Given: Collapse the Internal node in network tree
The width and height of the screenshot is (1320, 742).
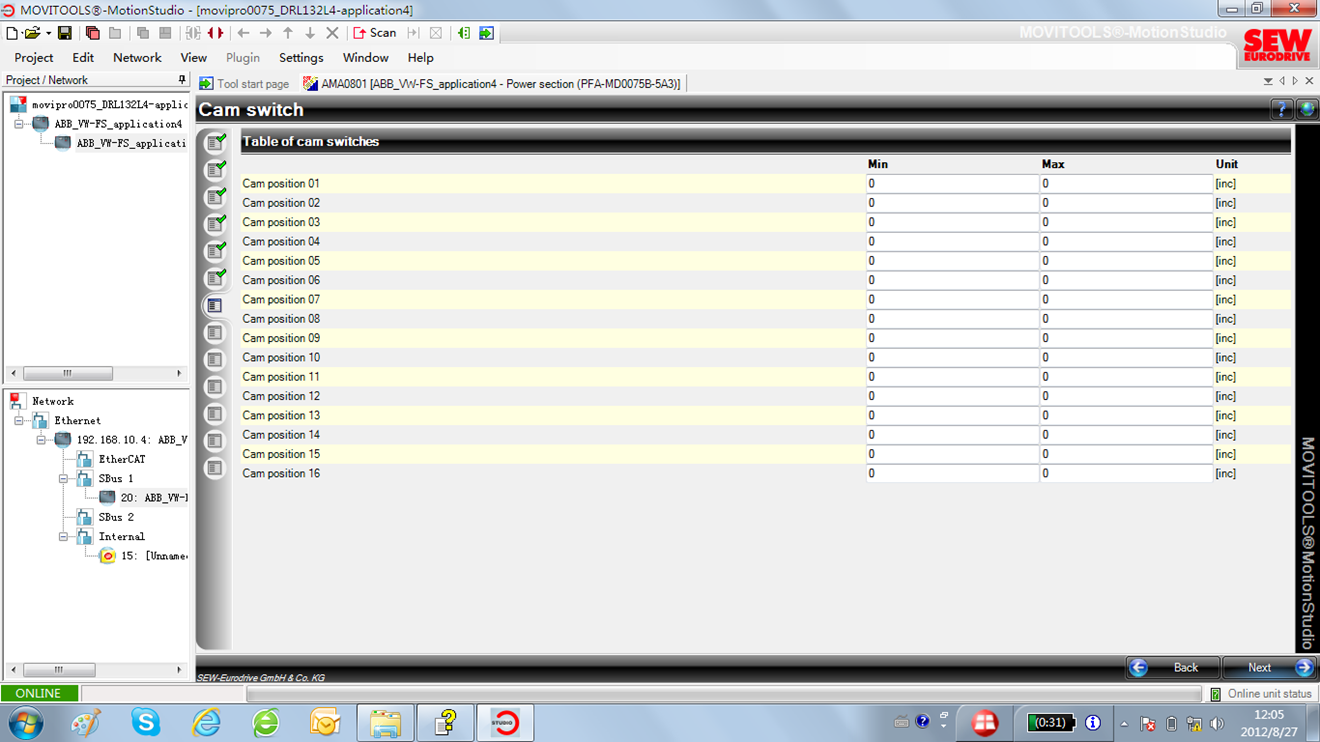Looking at the screenshot, I should tap(63, 537).
